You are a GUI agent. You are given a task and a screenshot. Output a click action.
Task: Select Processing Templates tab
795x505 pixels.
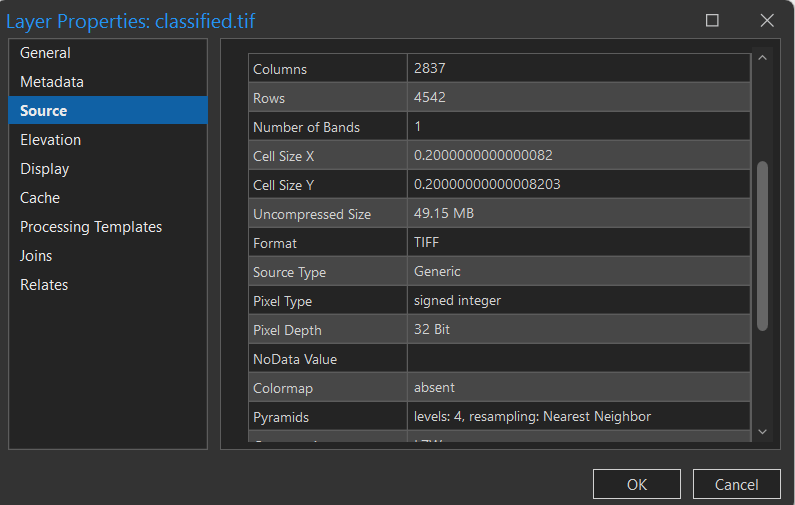pos(91,227)
